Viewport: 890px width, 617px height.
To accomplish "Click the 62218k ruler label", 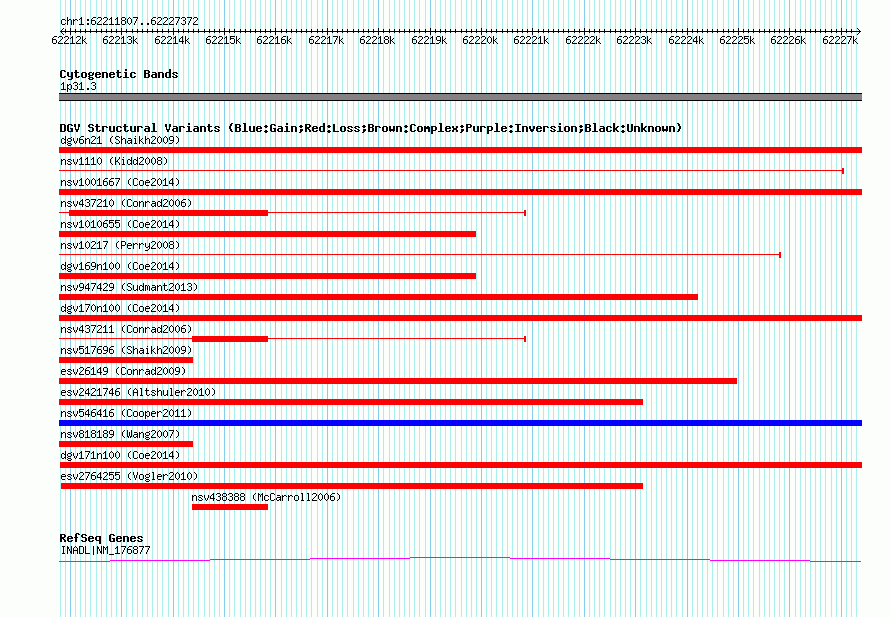I will coord(377,40).
